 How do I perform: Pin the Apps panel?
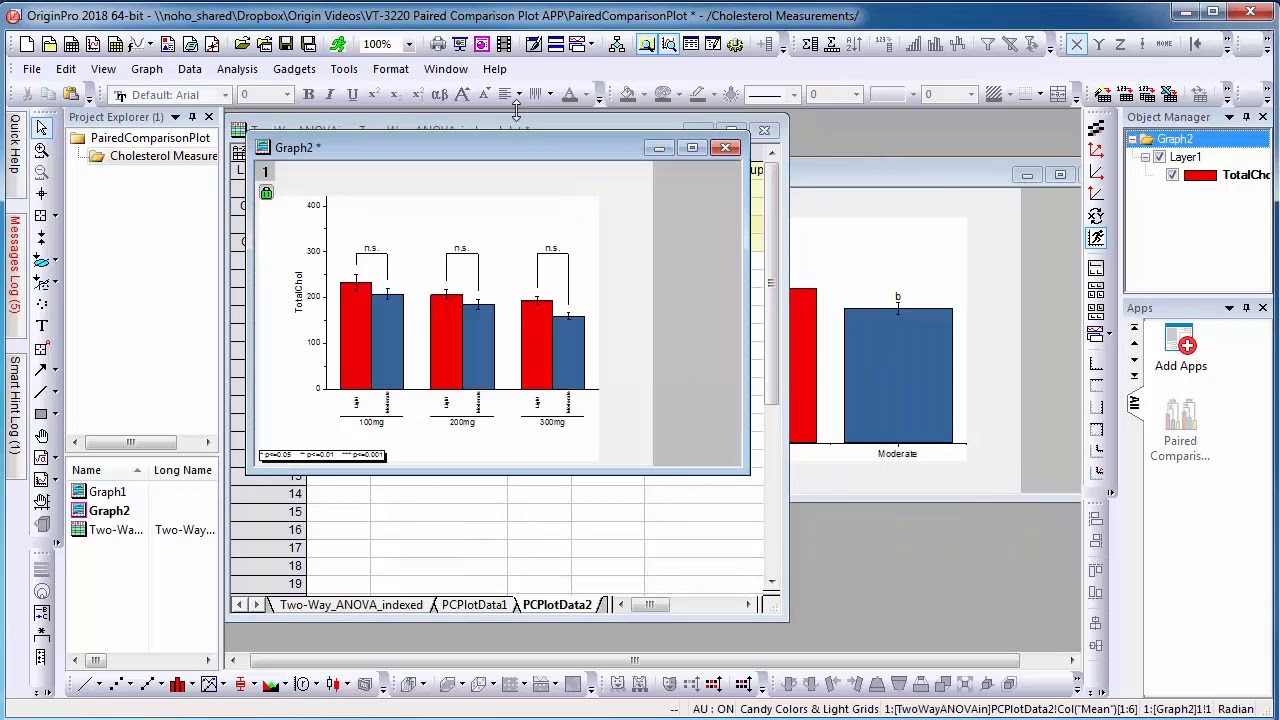click(1246, 308)
